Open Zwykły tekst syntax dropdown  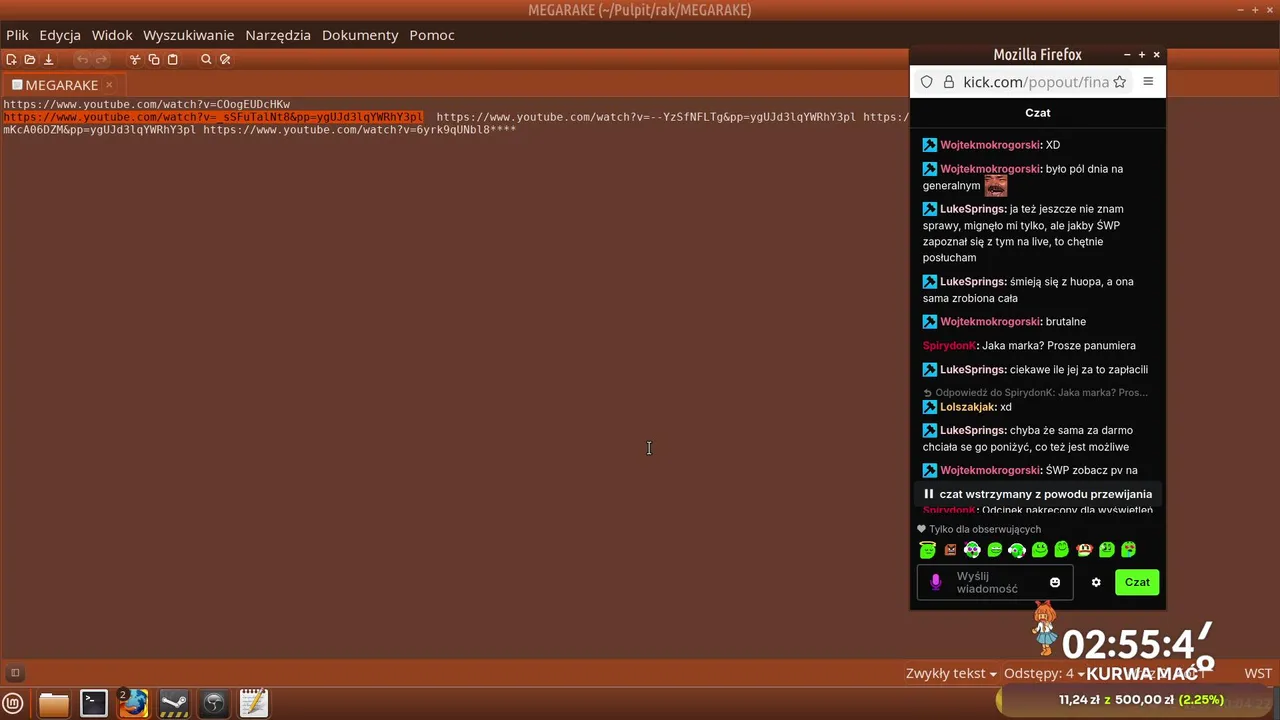pyautogui.click(x=951, y=674)
